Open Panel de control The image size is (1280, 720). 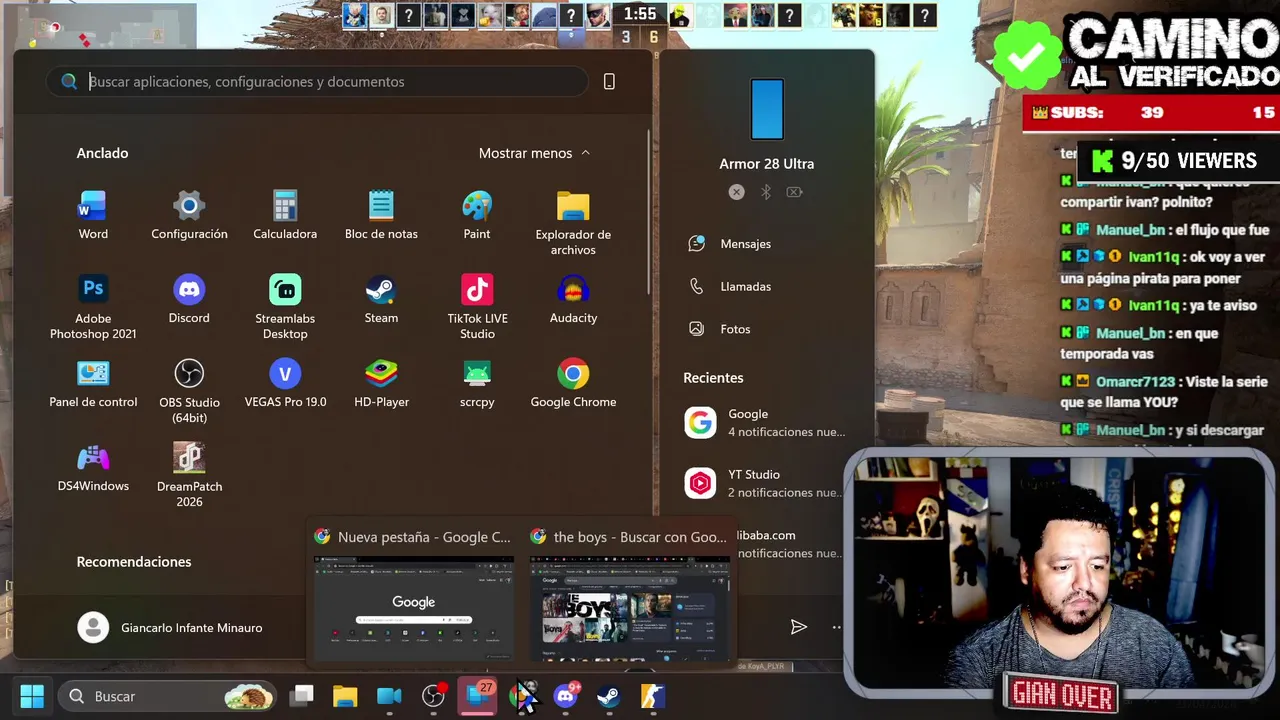pos(93,384)
